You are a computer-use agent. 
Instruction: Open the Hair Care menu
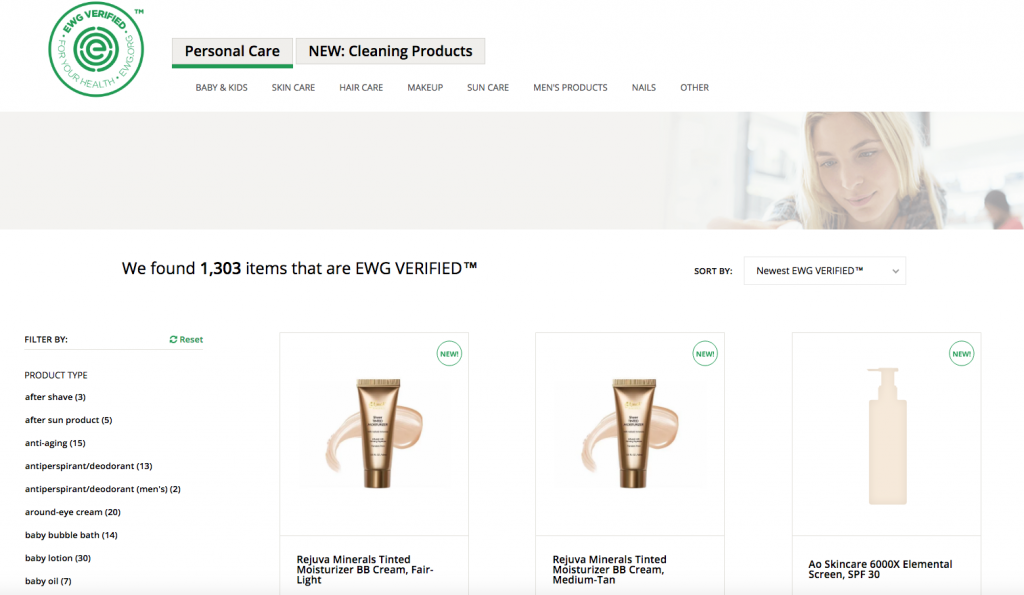pyautogui.click(x=361, y=88)
